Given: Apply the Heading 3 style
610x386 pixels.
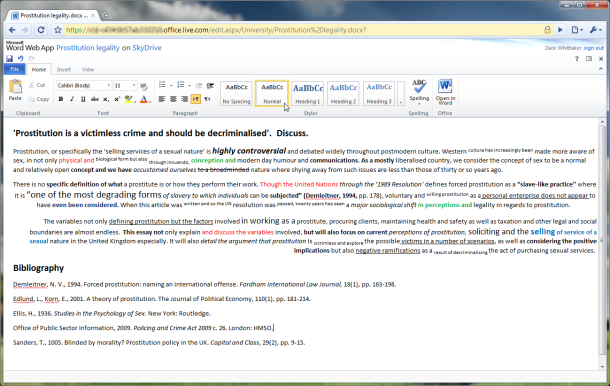Looking at the screenshot, I should [x=379, y=93].
